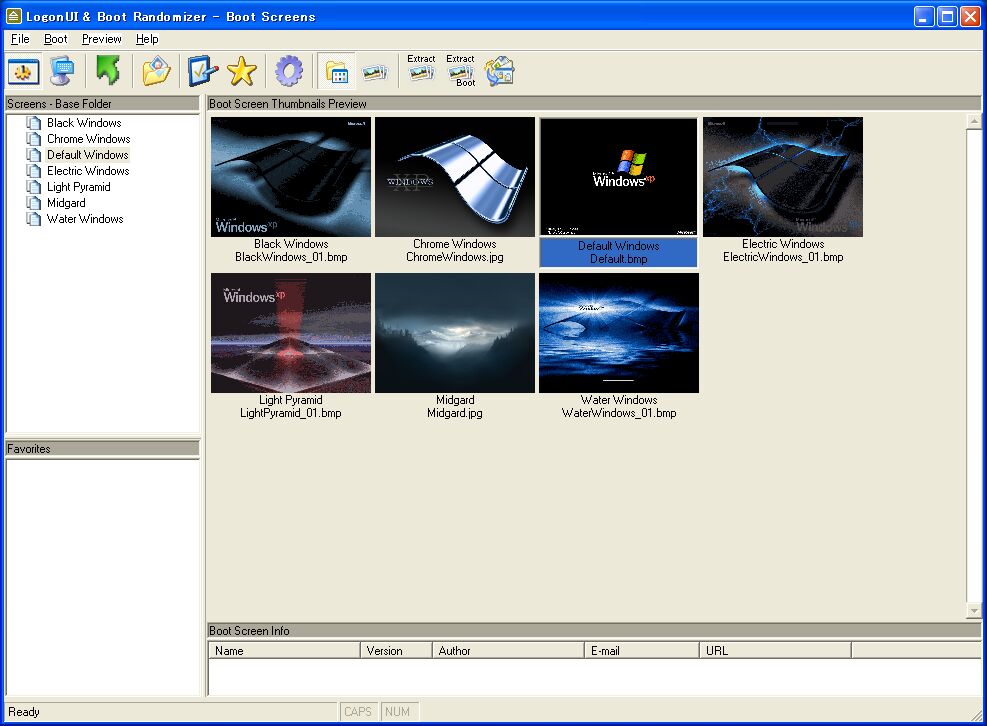Click the Boot Screen Info panel header
This screenshot has height=726, width=987.
click(x=594, y=630)
